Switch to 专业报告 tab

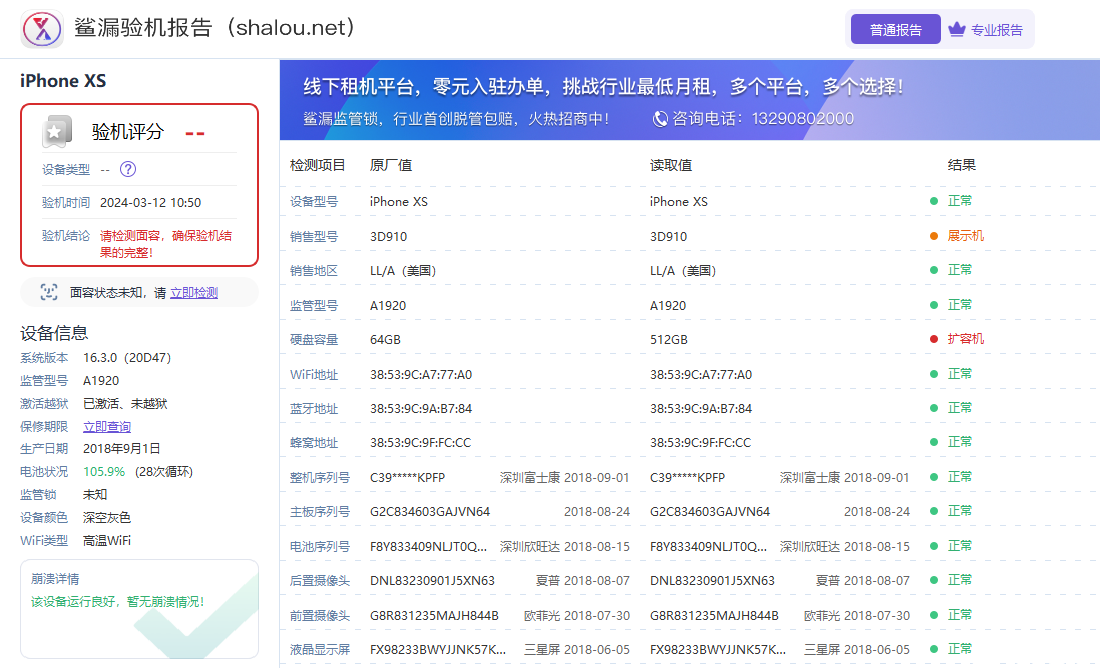coord(986,29)
